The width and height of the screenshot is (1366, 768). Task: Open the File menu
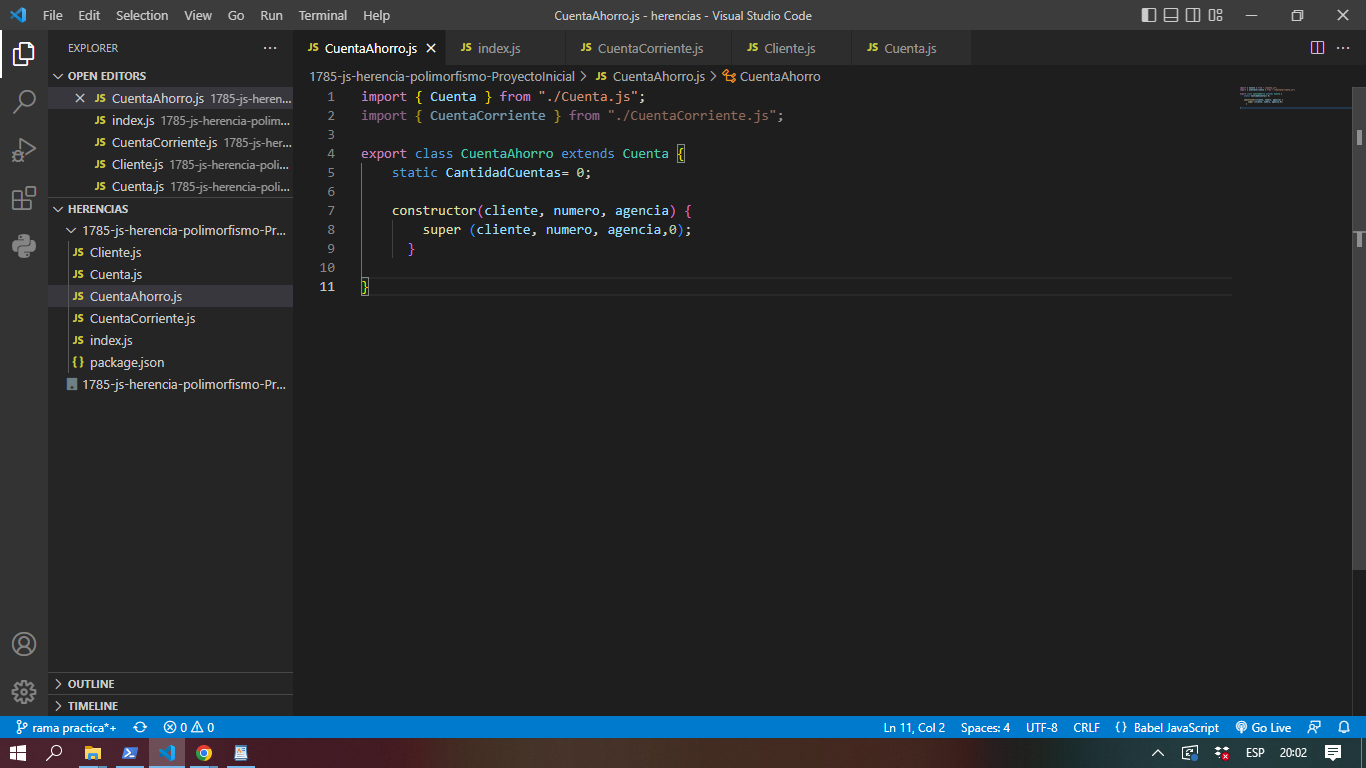click(53, 15)
